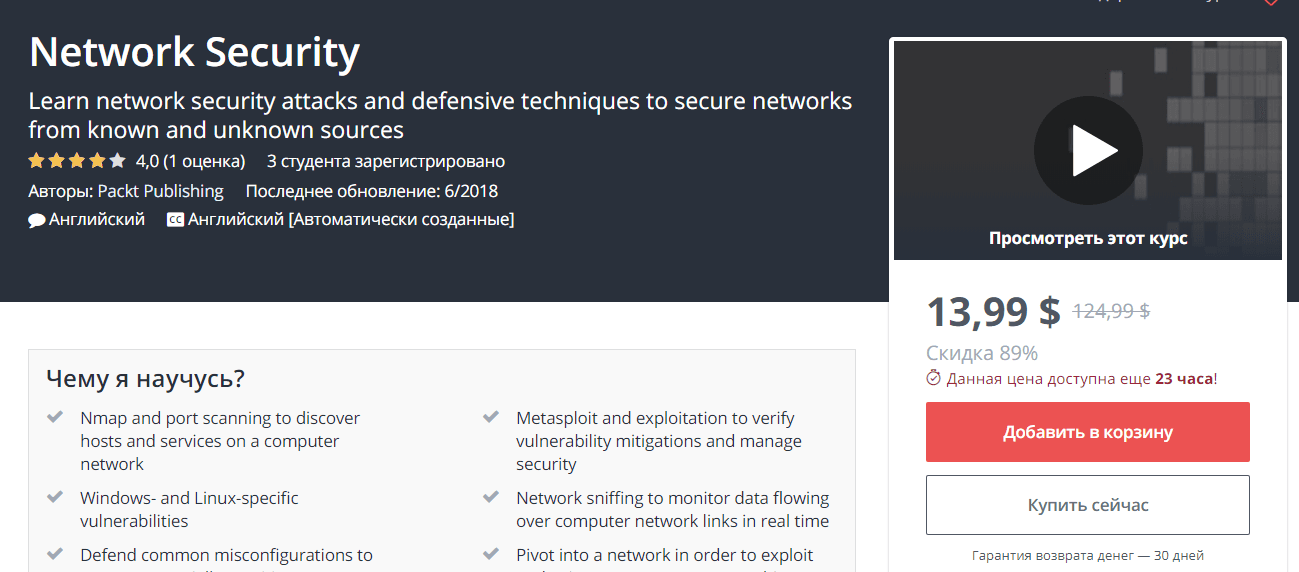Click the 3 студента зарегистрировано text
This screenshot has height=572, width=1299.
(x=386, y=161)
